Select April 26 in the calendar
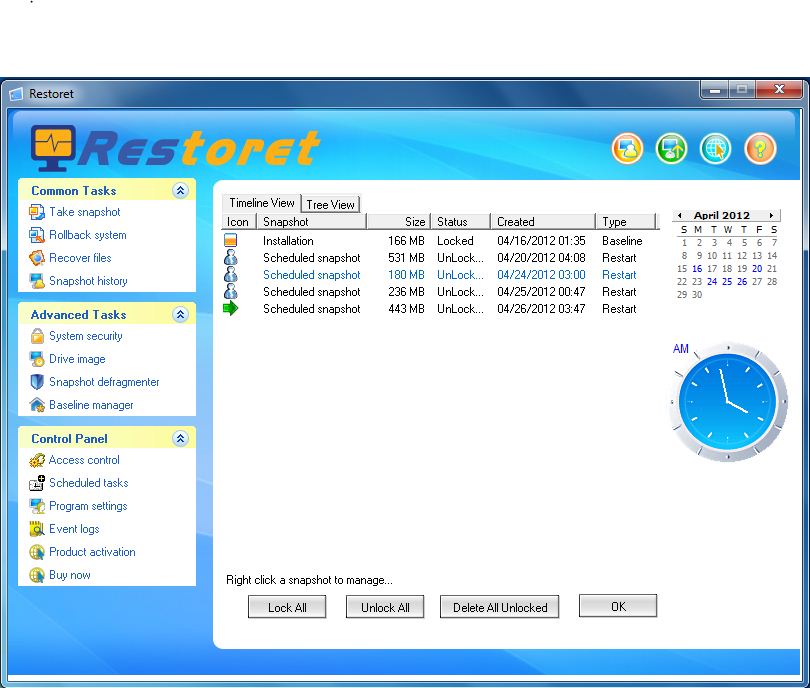The width and height of the screenshot is (810, 688). click(x=742, y=282)
